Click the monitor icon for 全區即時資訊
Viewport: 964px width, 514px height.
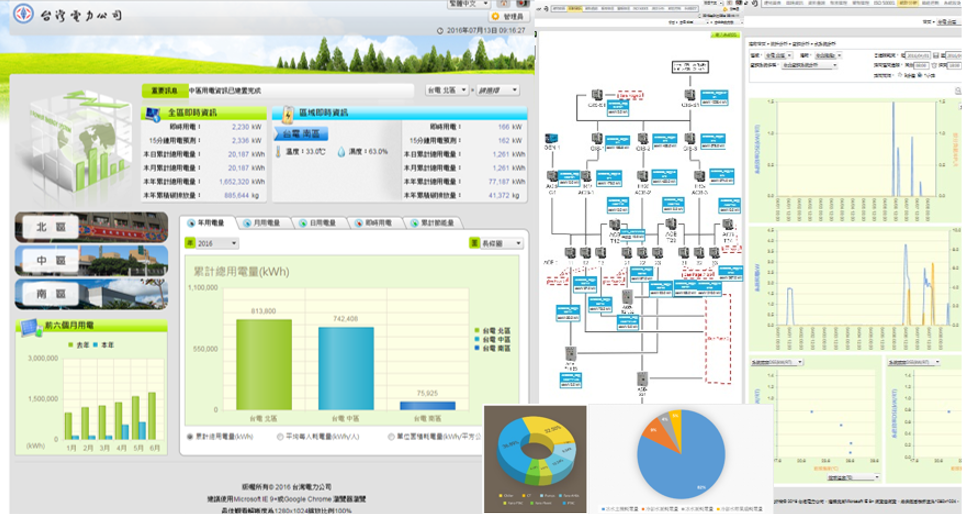[153, 113]
